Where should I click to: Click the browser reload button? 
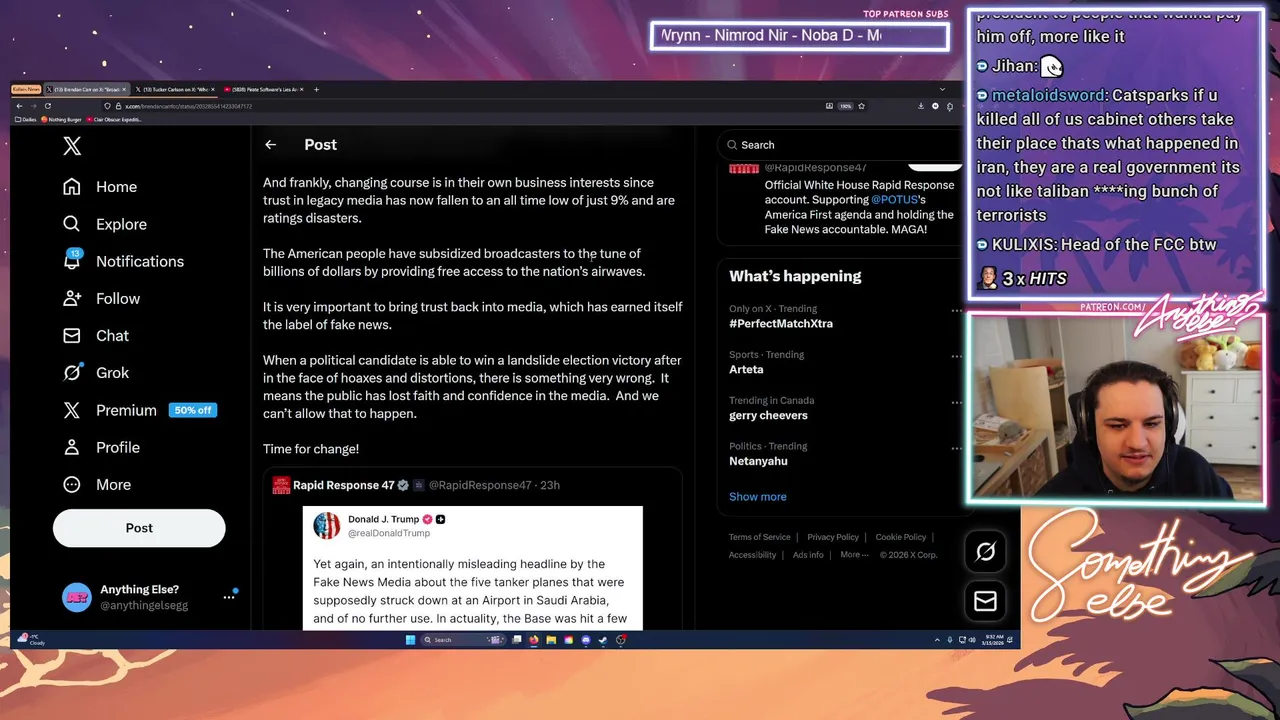[x=47, y=106]
